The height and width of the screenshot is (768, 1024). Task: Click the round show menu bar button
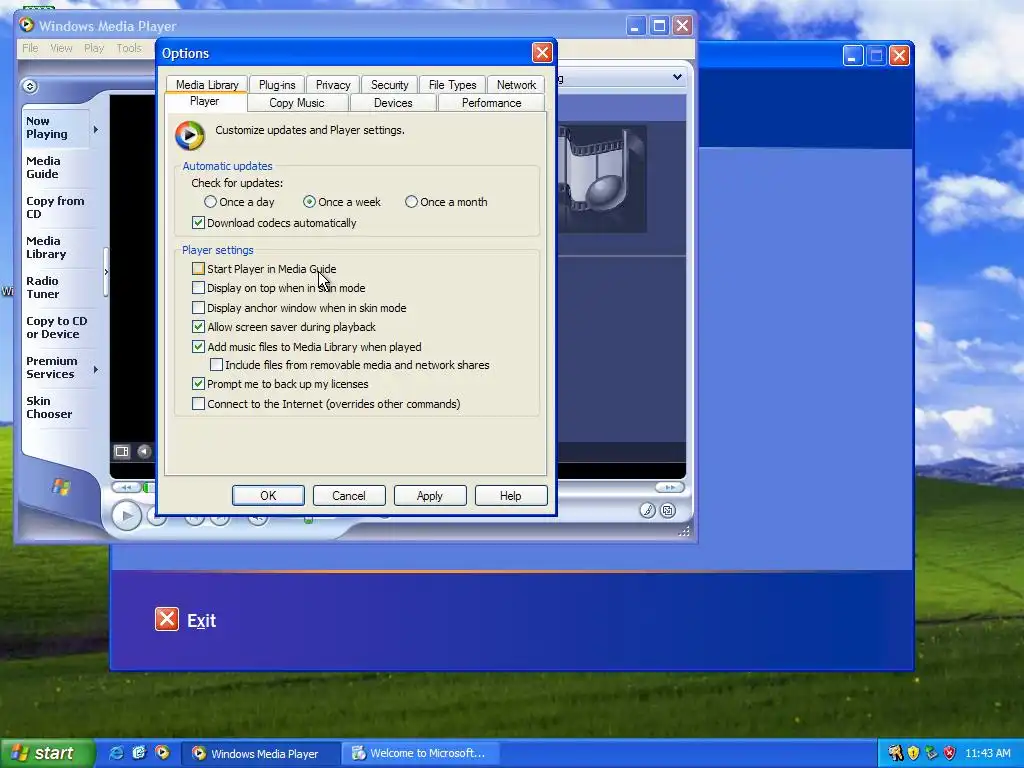[30, 86]
